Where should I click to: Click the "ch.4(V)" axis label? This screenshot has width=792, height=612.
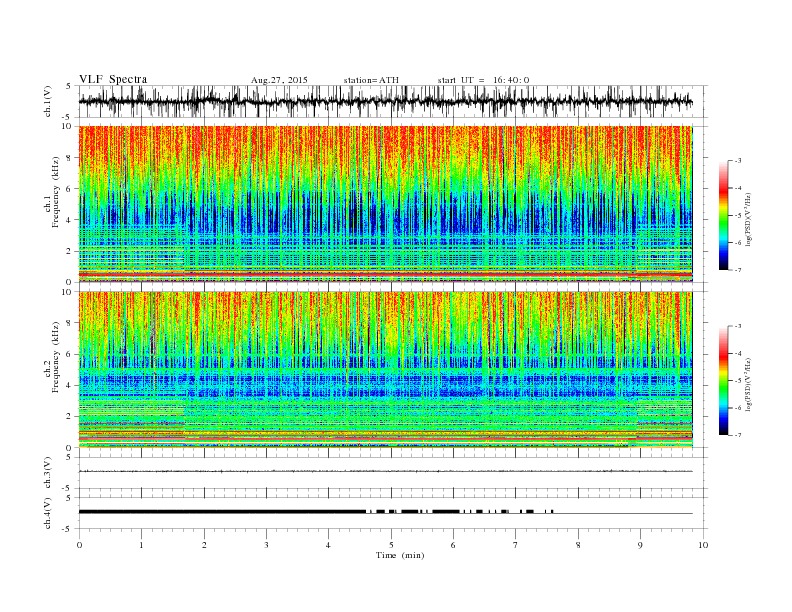(48, 513)
